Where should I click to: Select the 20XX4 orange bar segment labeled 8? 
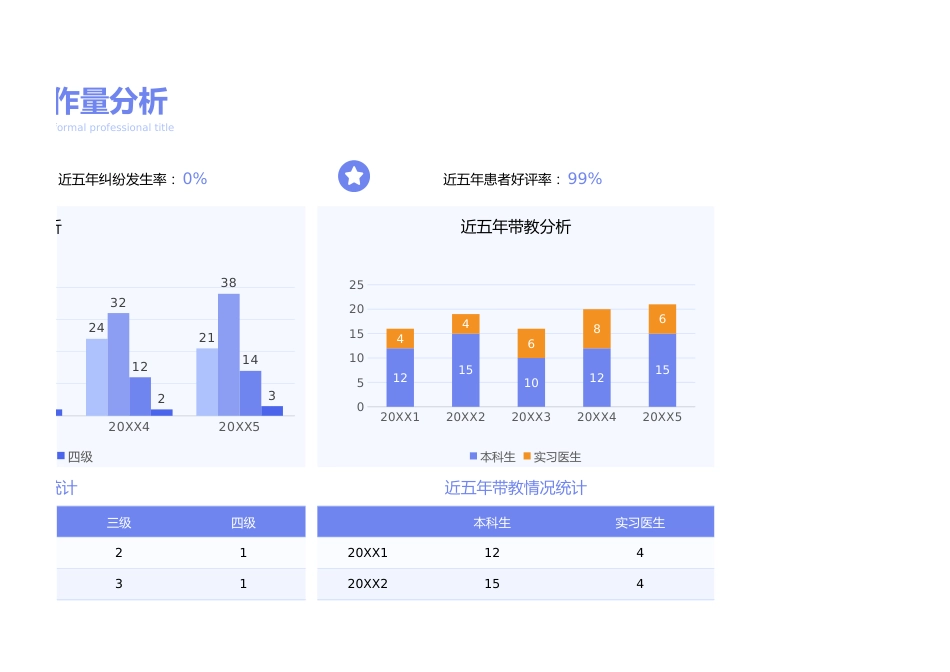[597, 329]
